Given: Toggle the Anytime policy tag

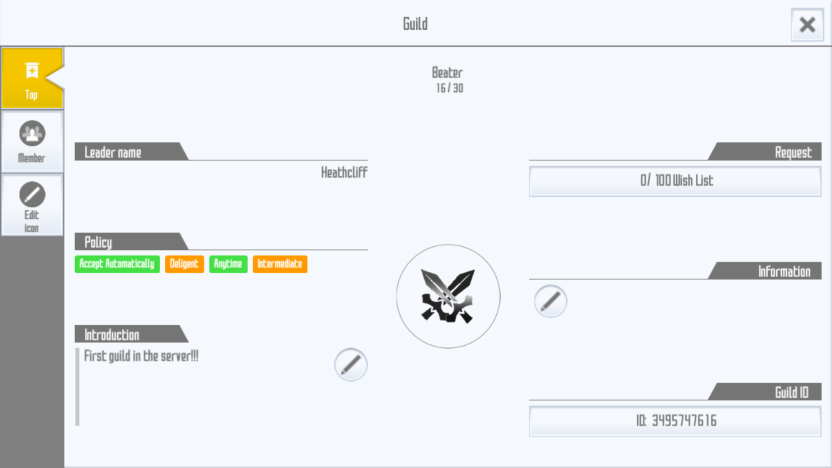Looking at the screenshot, I should [228, 264].
